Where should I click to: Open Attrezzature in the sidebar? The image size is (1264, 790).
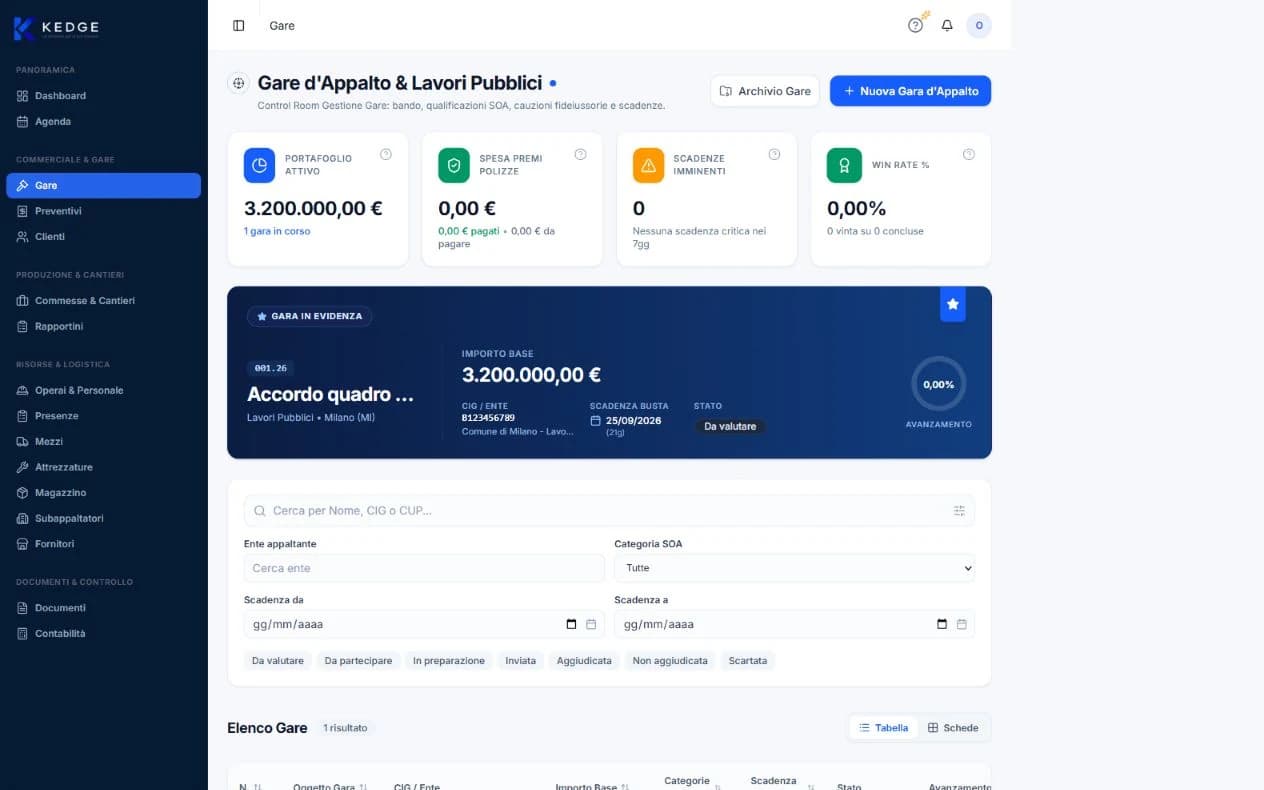(x=103, y=467)
